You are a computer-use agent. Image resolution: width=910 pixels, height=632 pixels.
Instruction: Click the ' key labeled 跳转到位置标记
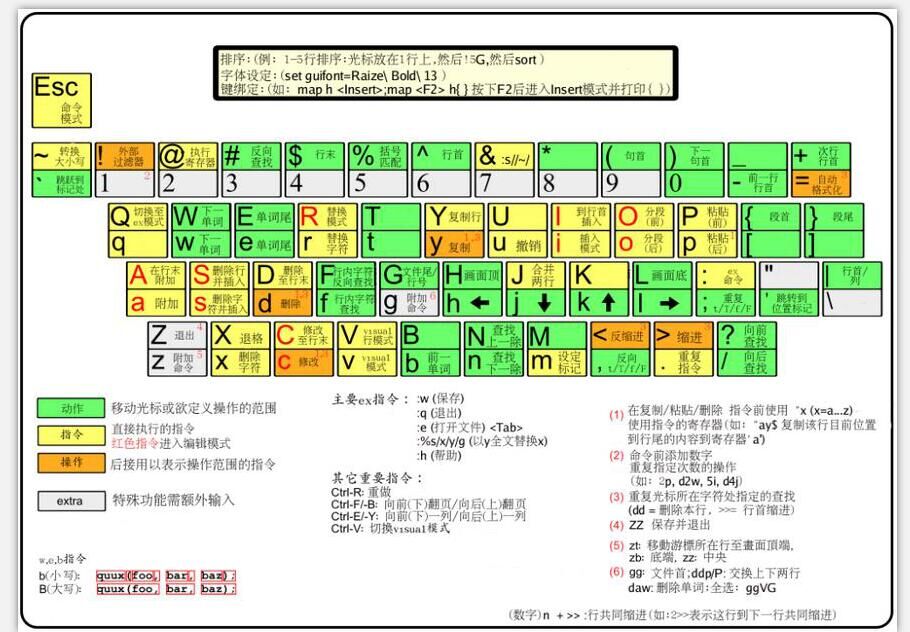[789, 302]
